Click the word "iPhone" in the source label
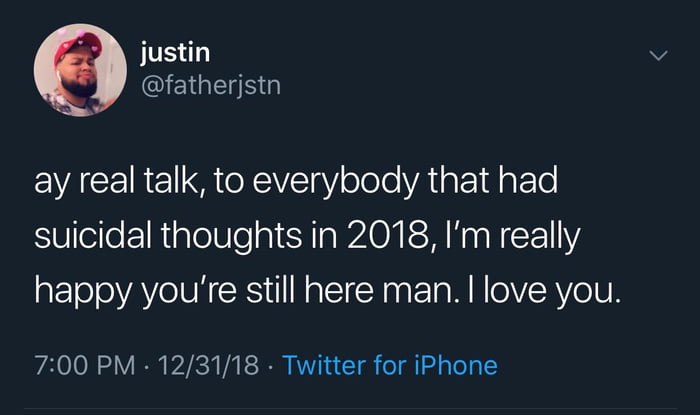Screen dimensions: 700x415 coord(456,365)
